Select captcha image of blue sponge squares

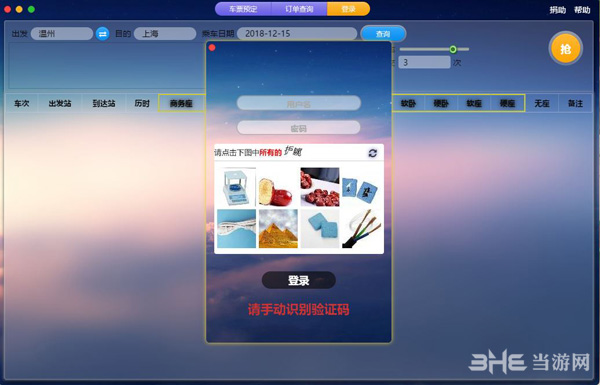pyautogui.click(x=320, y=228)
